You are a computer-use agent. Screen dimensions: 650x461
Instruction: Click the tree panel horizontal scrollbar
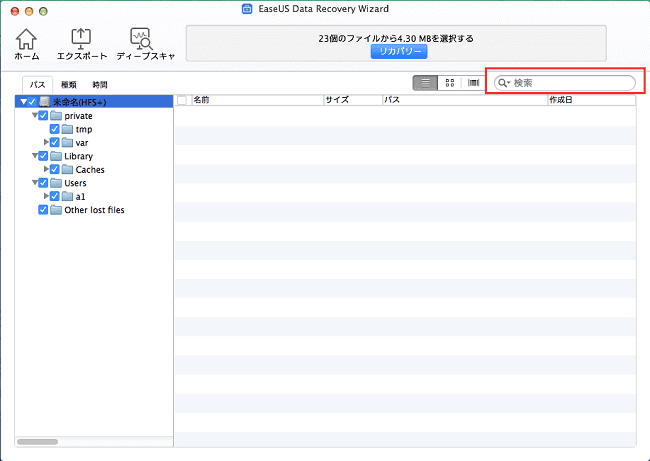point(37,442)
